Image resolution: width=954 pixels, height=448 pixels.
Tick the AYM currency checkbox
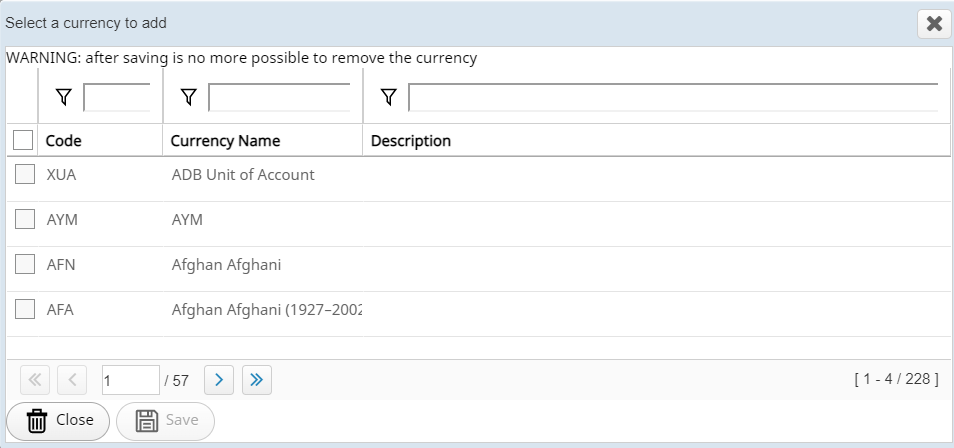pyautogui.click(x=25, y=219)
